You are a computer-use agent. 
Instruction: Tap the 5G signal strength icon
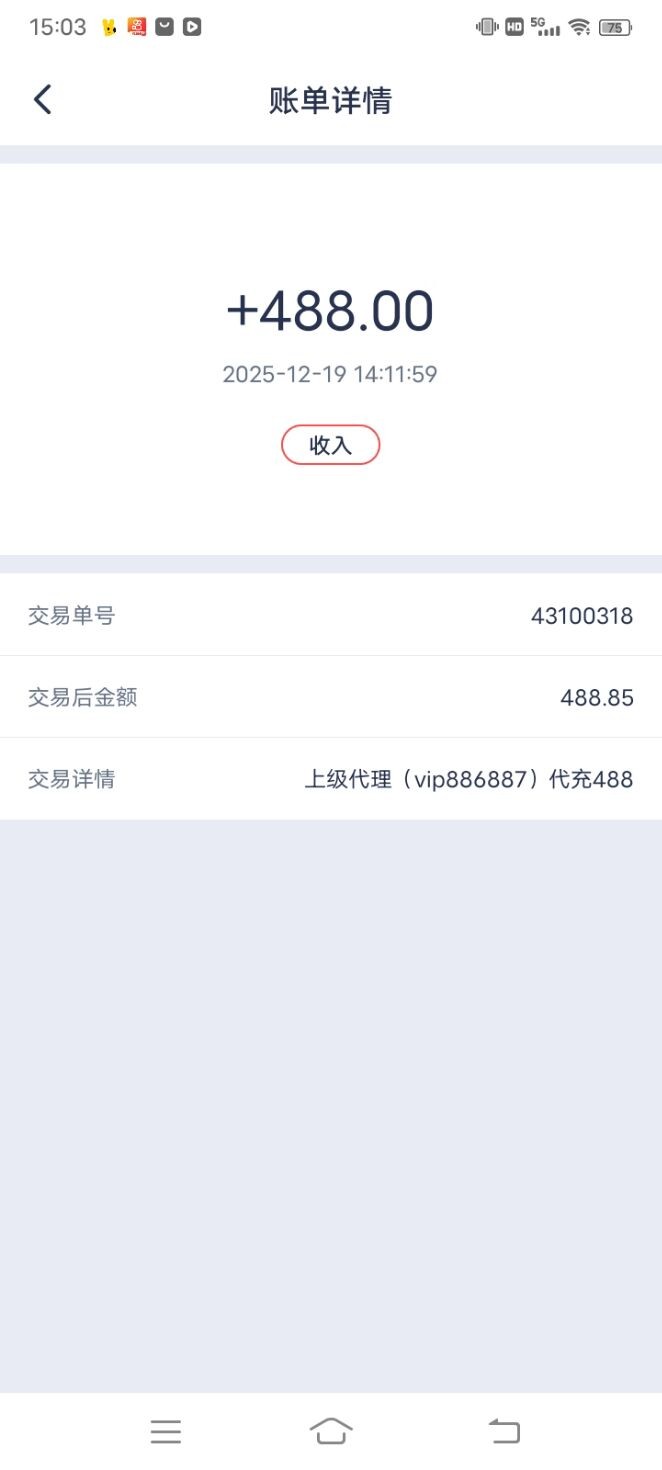545,27
